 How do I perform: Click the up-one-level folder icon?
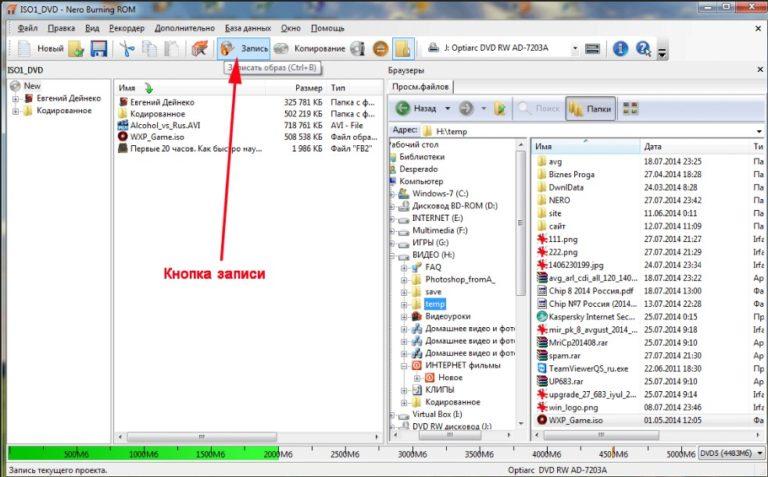coord(500,108)
